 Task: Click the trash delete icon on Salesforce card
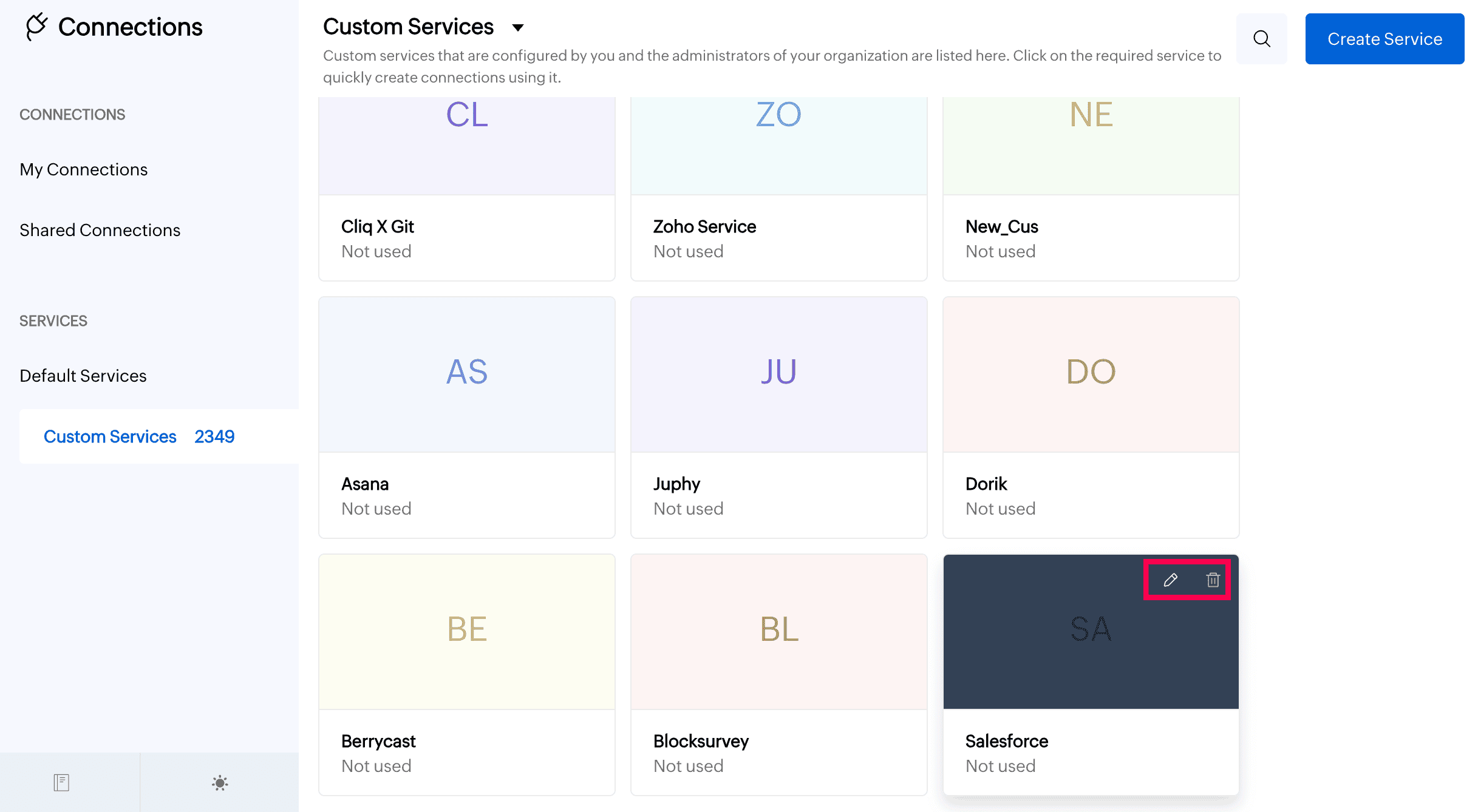pos(1213,580)
